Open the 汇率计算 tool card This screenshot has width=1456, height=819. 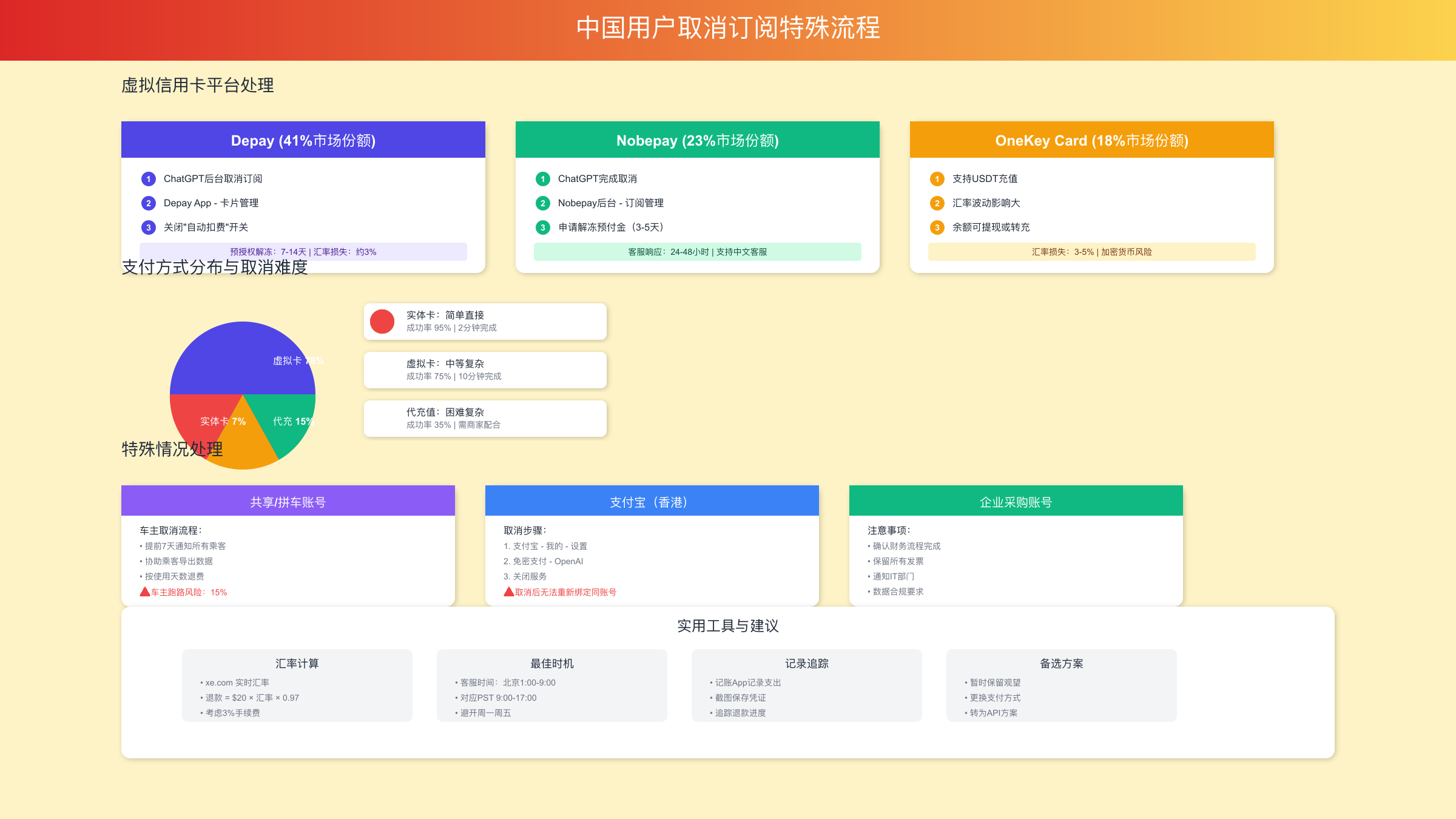tap(297, 686)
